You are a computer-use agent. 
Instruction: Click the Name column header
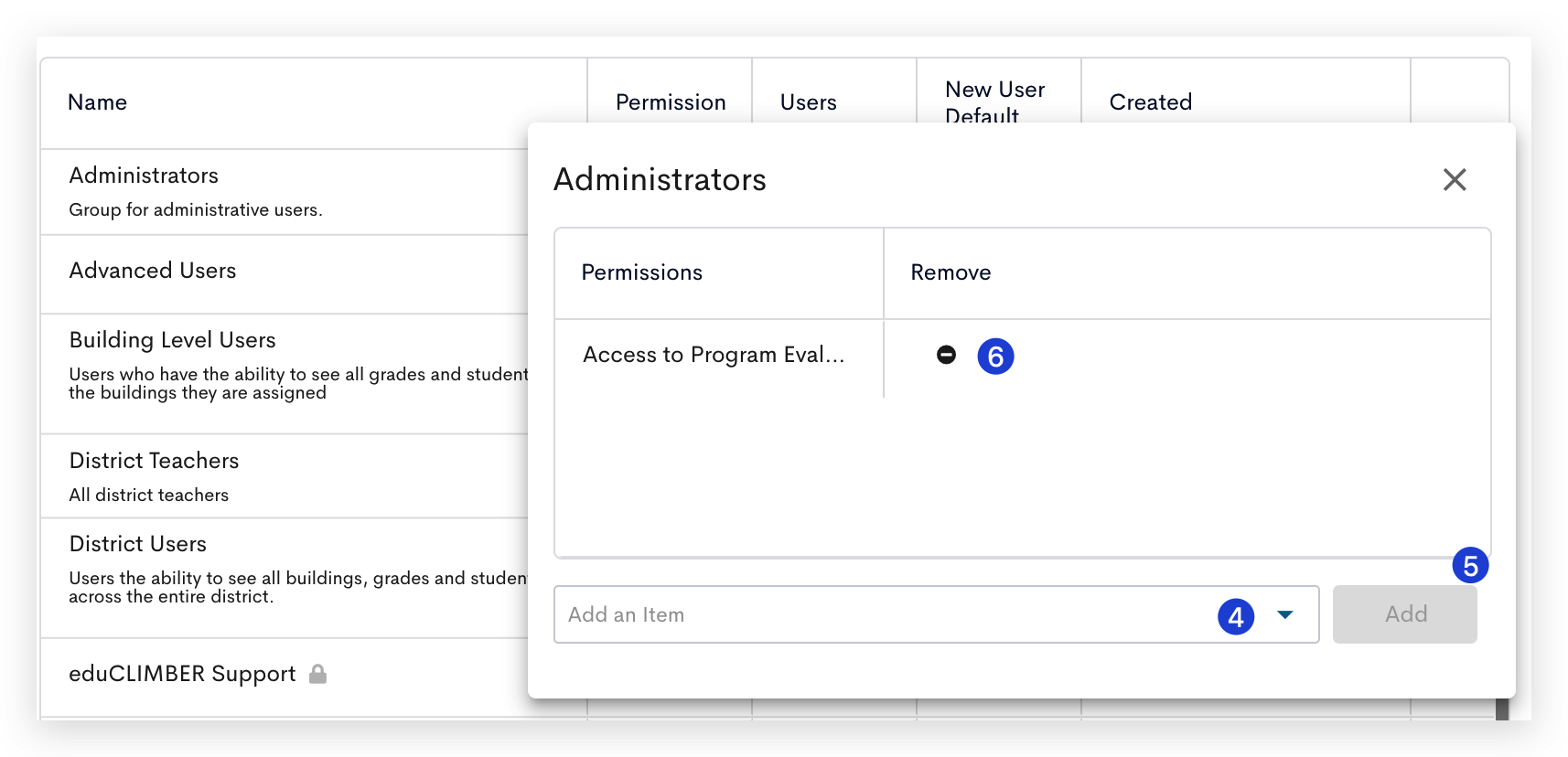[97, 102]
